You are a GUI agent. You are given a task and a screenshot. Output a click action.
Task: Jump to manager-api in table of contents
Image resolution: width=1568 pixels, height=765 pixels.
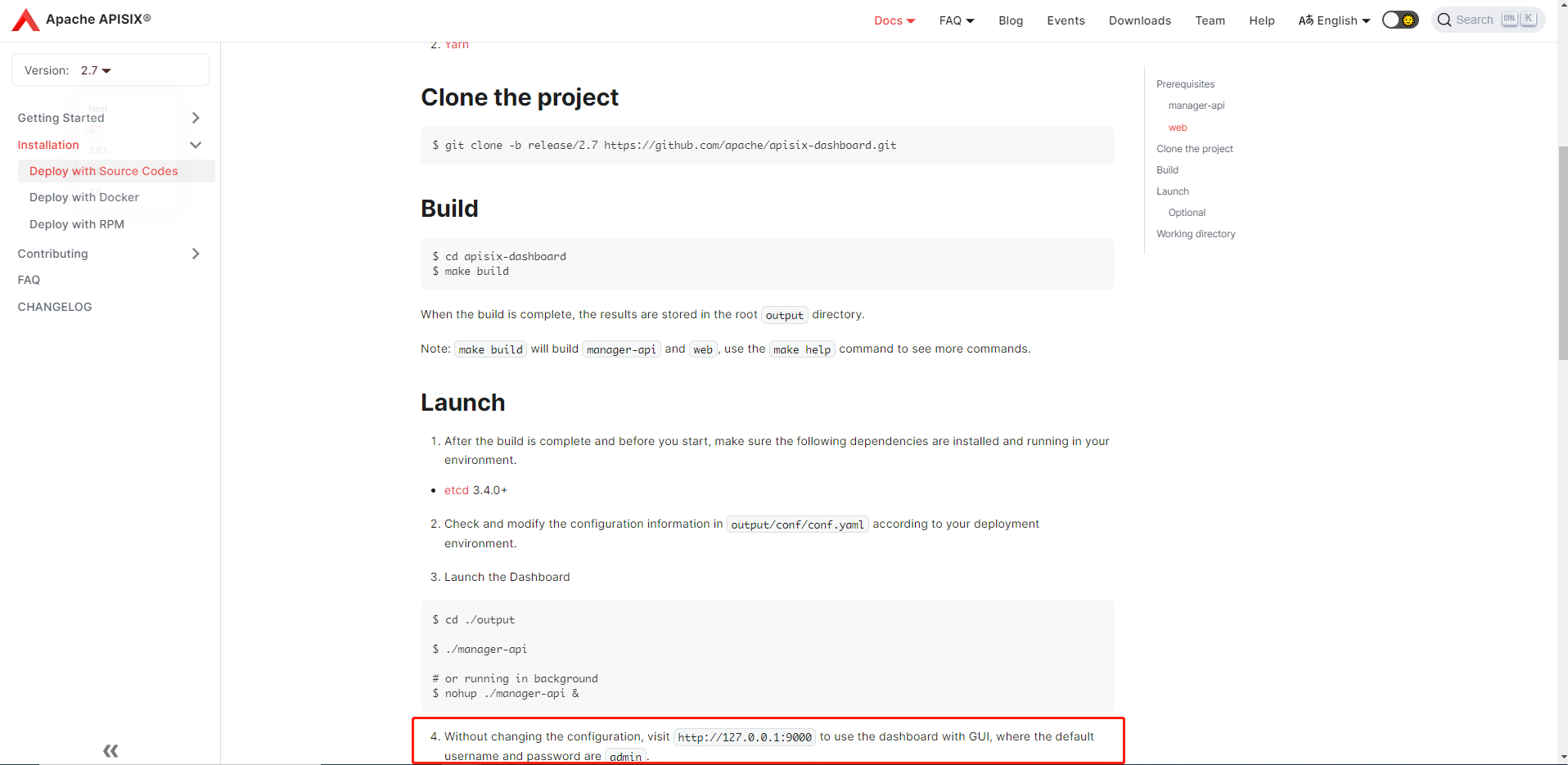[x=1196, y=106]
